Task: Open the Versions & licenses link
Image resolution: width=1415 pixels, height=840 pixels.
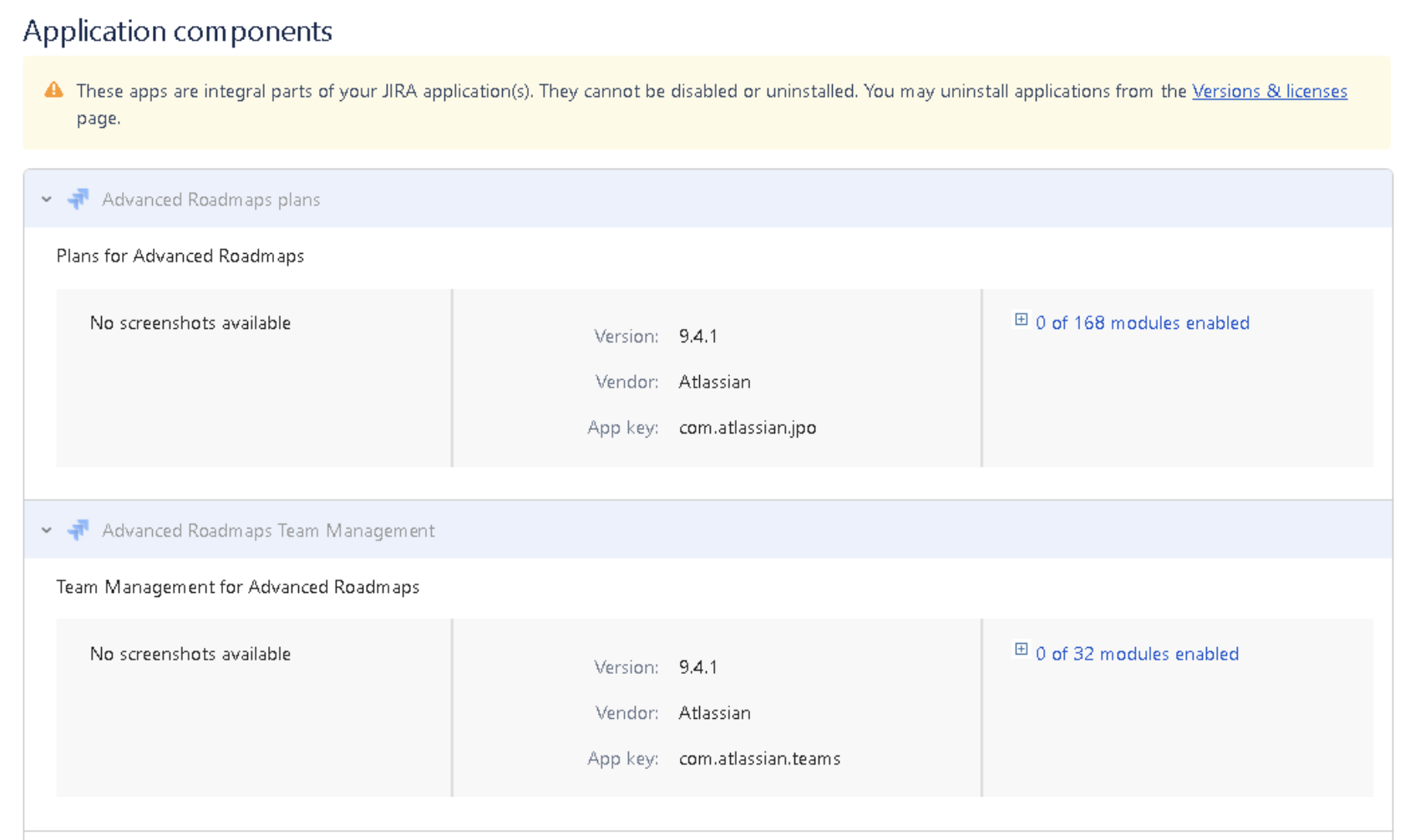Action: 1269,91
